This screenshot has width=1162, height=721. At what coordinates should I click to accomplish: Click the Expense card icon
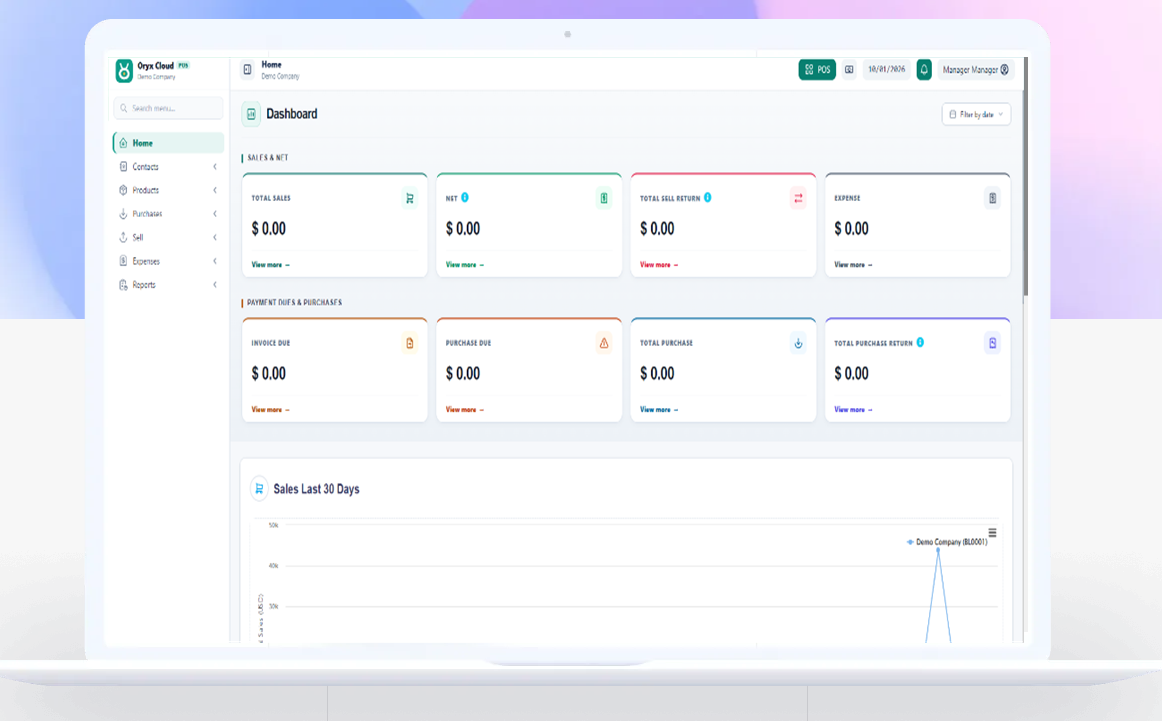tap(992, 199)
